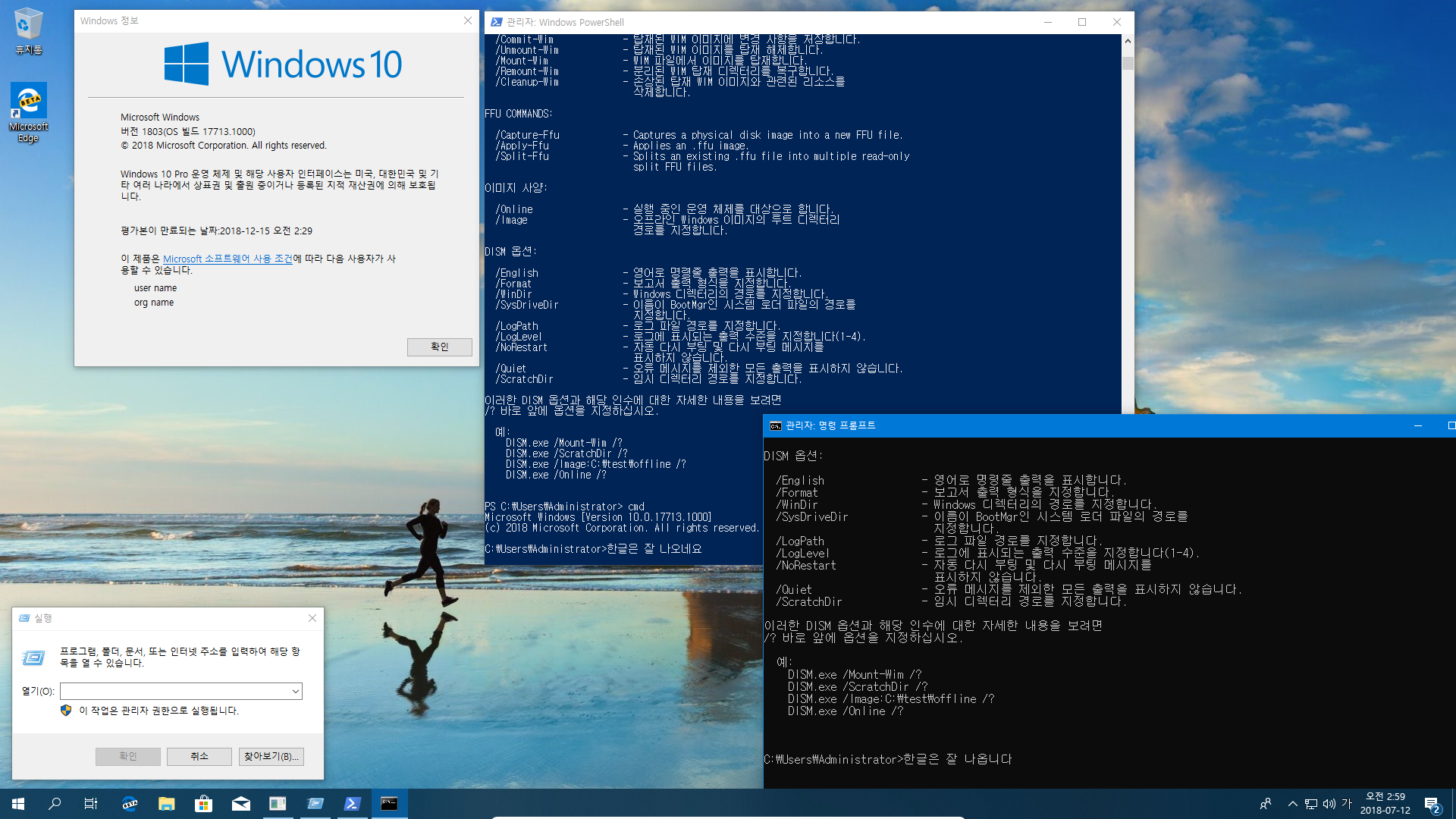The height and width of the screenshot is (819, 1456).
Task: Open network status tray icon
Action: coord(1311,804)
